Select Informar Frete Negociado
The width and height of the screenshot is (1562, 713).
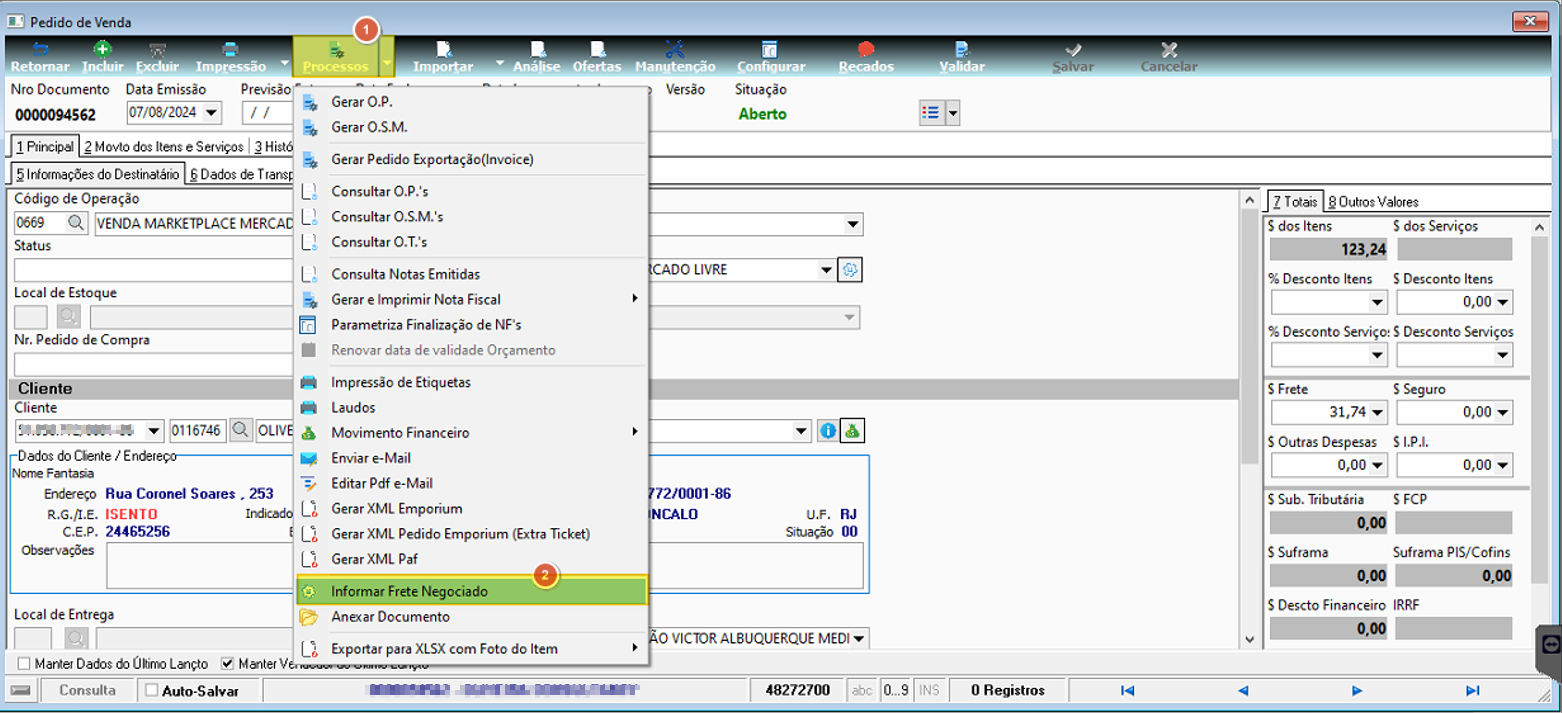coord(473,591)
